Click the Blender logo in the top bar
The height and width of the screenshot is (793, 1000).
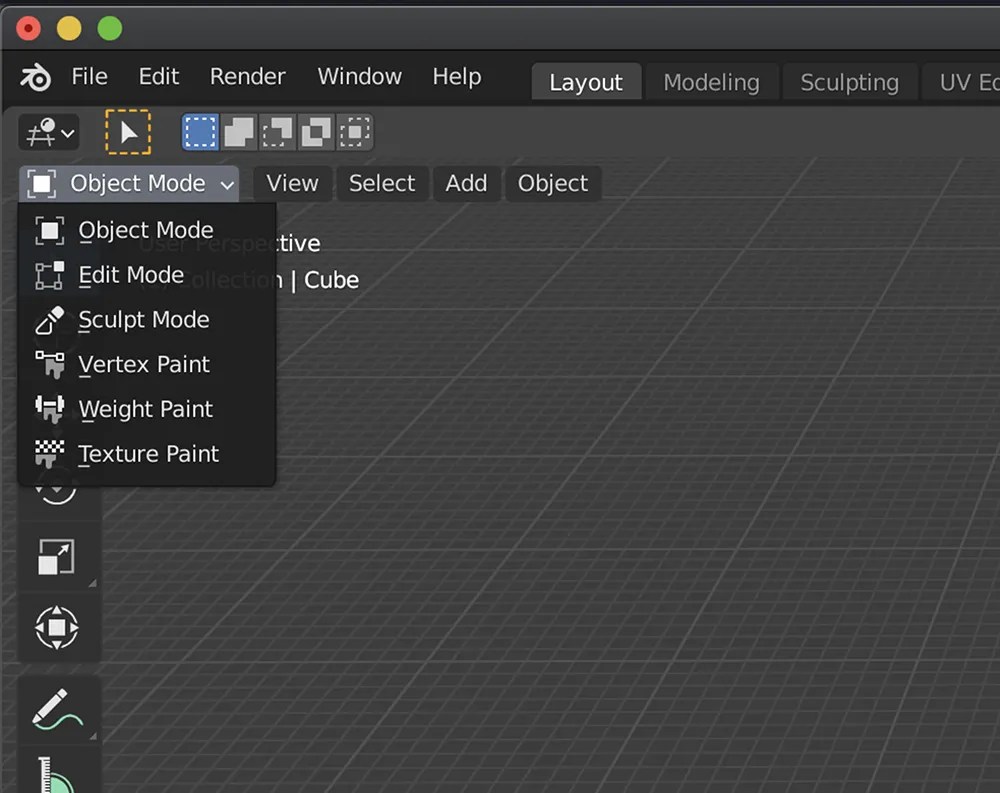pos(34,76)
